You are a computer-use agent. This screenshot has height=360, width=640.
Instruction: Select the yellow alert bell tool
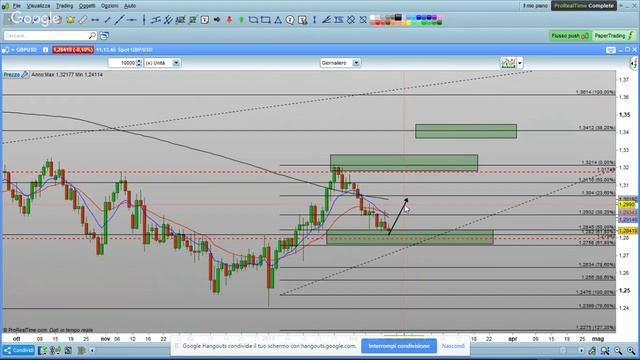[x=70, y=20]
